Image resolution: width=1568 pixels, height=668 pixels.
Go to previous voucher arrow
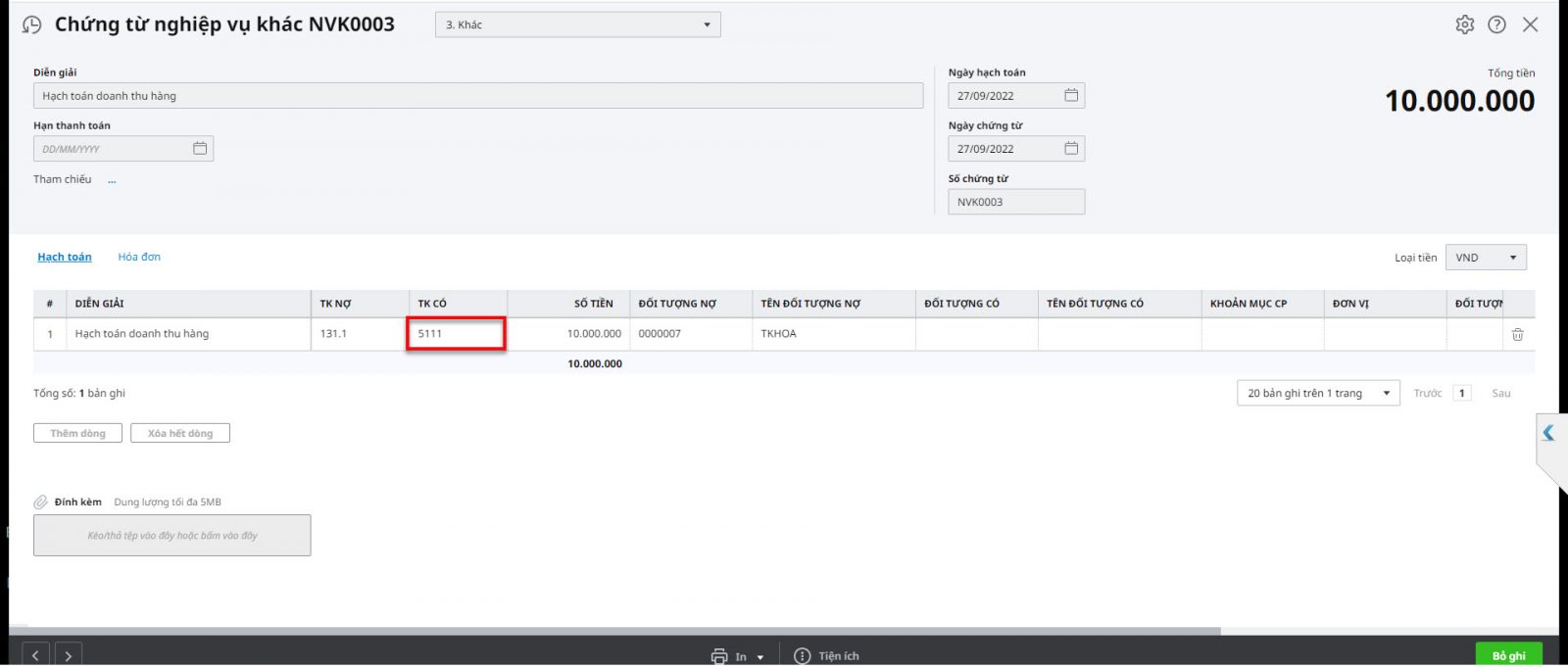(x=35, y=655)
